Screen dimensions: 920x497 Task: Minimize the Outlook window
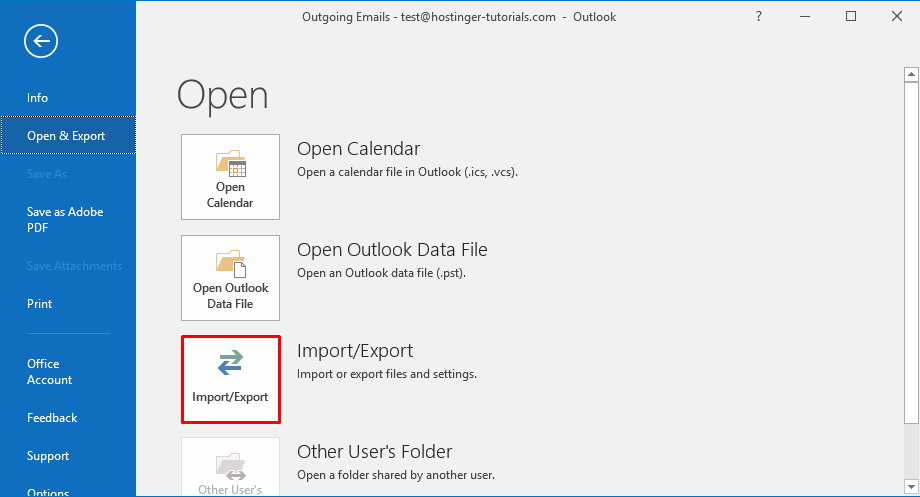coord(805,16)
